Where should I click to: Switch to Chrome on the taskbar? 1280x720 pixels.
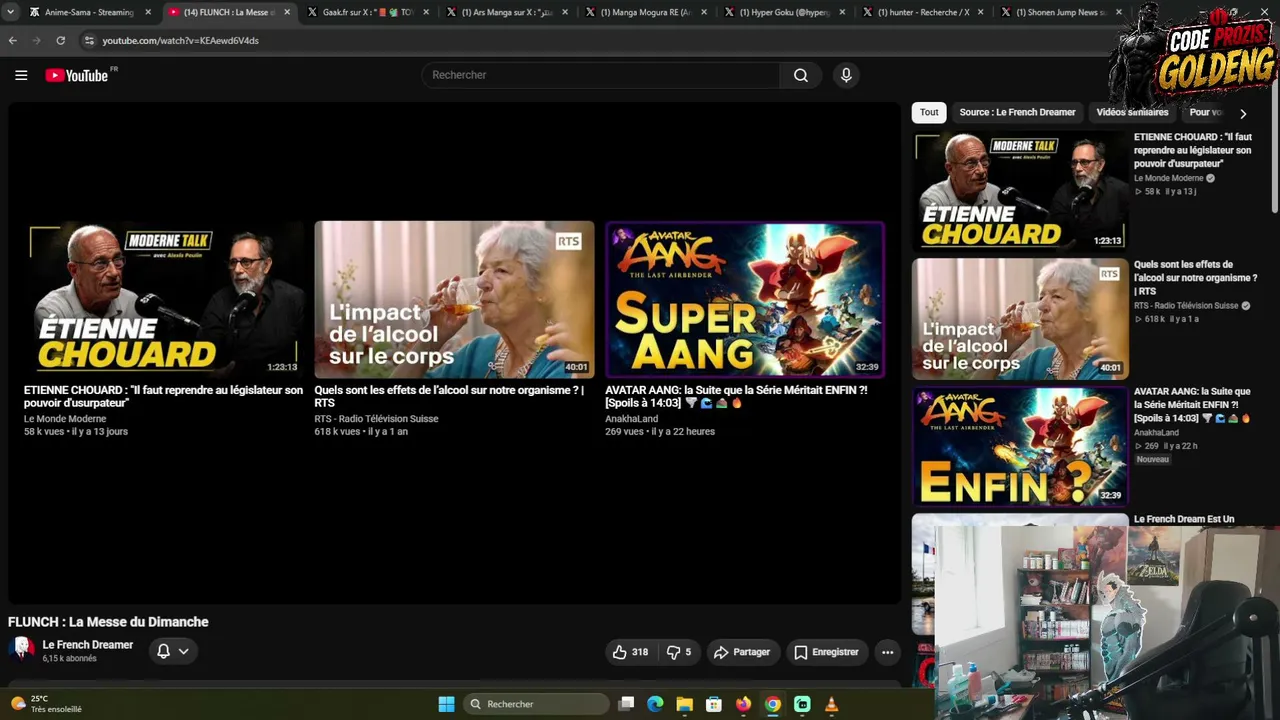(773, 704)
